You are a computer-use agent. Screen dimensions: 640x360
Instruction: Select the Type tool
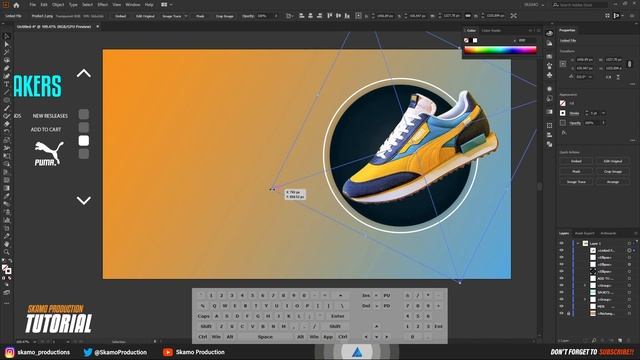click(x=7, y=84)
